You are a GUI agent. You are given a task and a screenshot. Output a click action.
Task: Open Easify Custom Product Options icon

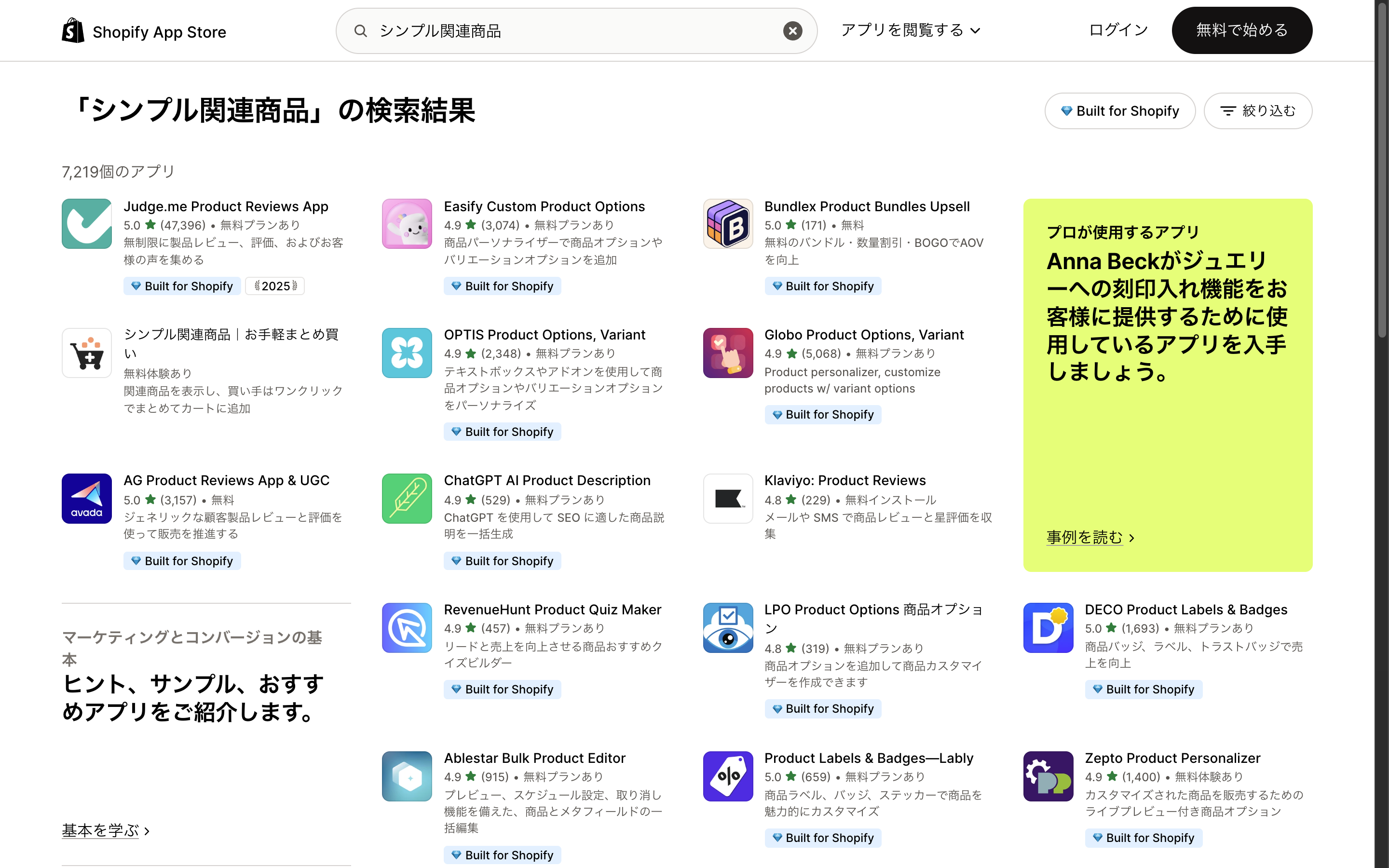click(x=407, y=224)
